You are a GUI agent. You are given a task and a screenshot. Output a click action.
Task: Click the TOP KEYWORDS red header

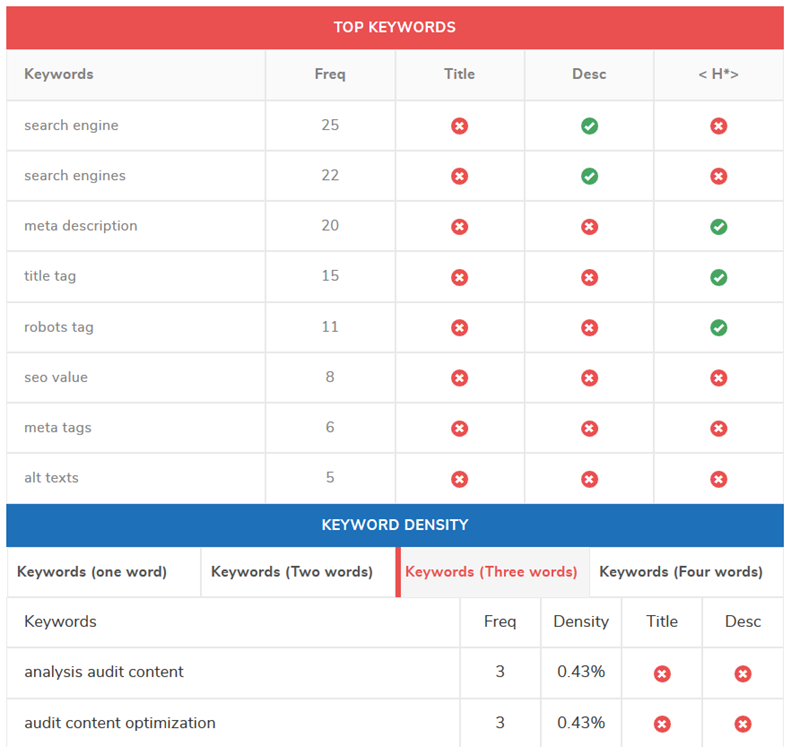click(x=395, y=27)
